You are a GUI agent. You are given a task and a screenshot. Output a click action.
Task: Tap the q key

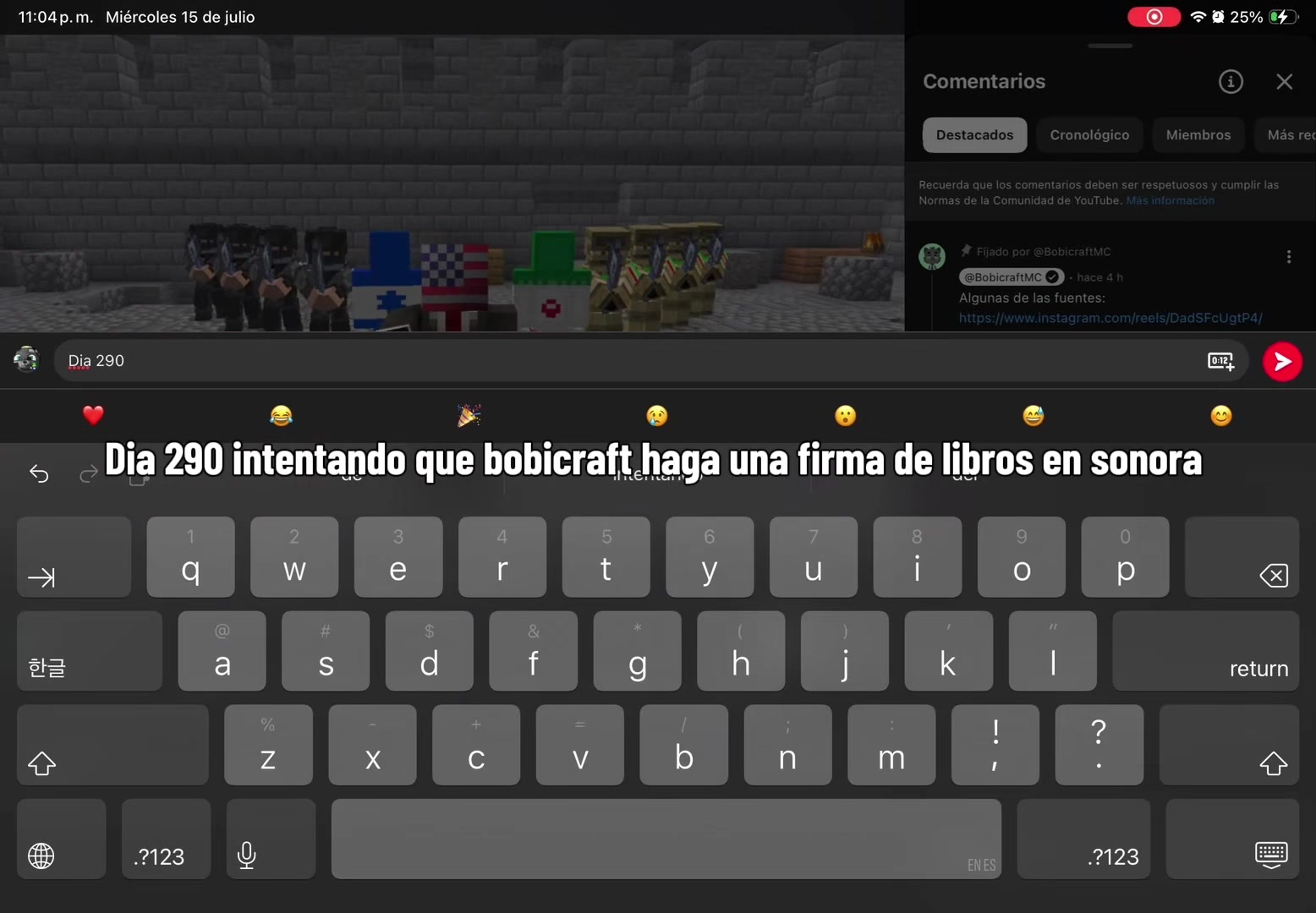pos(191,557)
